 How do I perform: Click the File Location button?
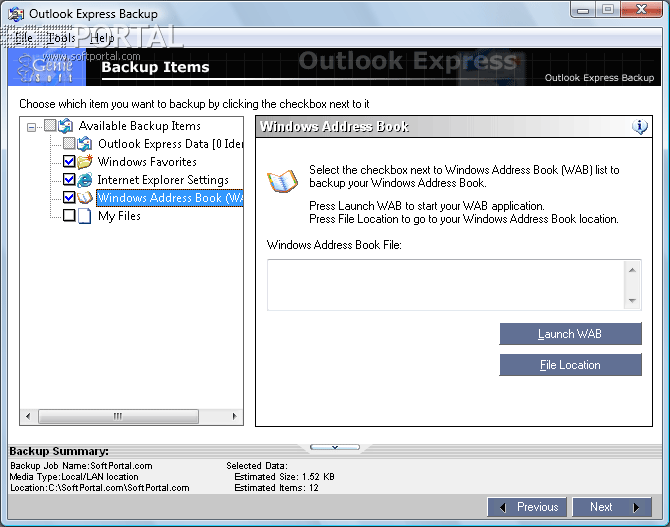[x=570, y=365]
